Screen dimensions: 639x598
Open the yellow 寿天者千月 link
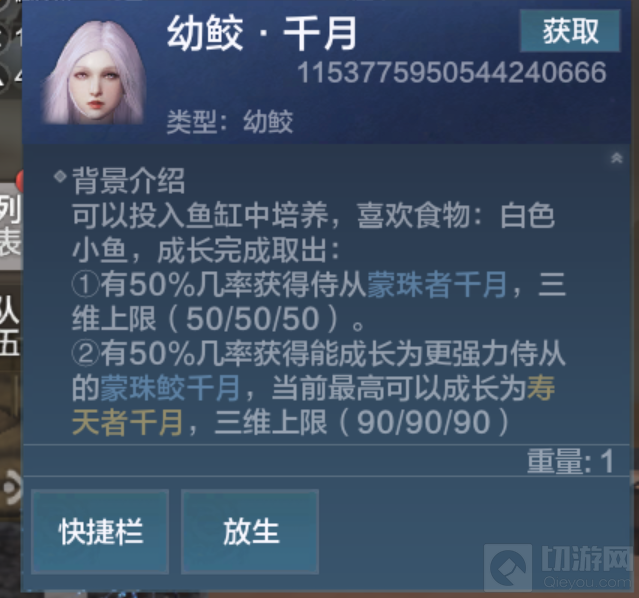pos(313,405)
